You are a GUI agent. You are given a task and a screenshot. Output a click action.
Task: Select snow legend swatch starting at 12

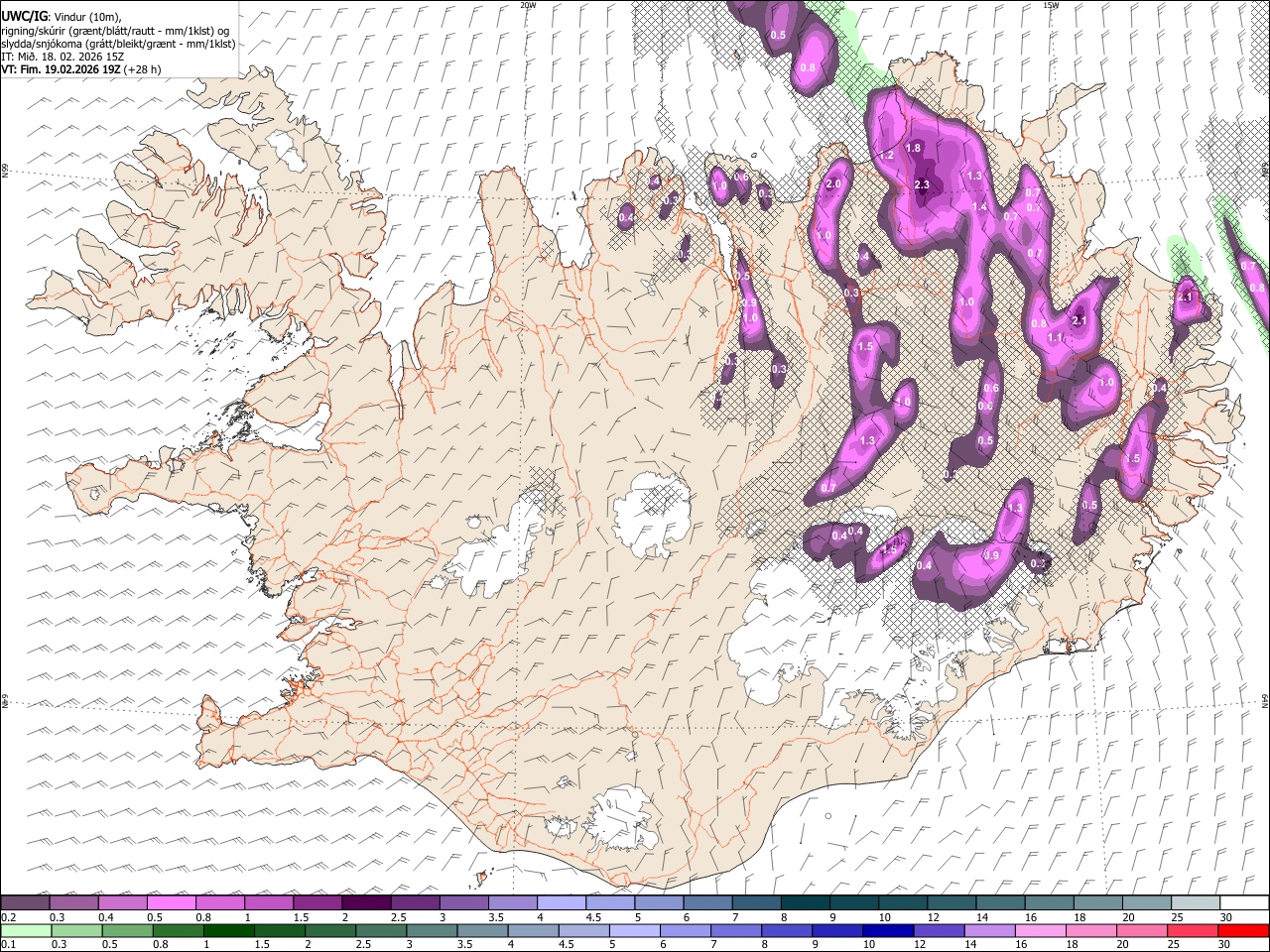coord(951,903)
